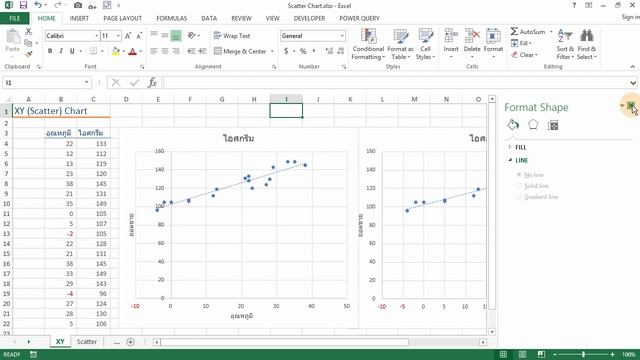Switch to the INSERT ribbon tab
This screenshot has height=360, width=640.
tap(79, 18)
